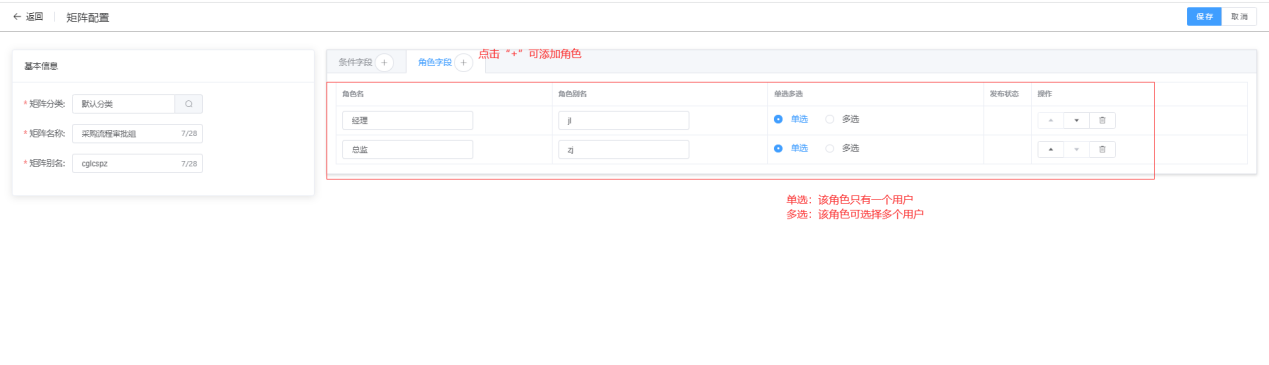Click the 矩阵名称 input field

coord(137,133)
